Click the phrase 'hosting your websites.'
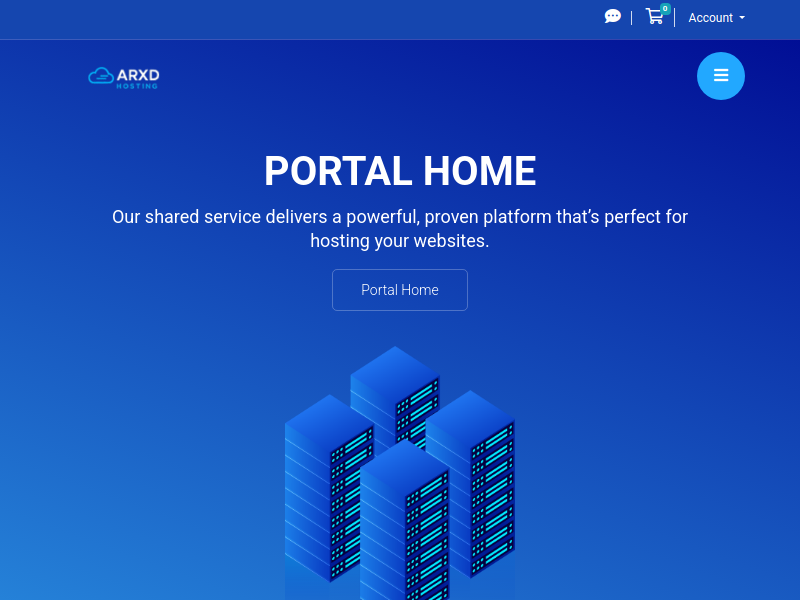 point(400,241)
